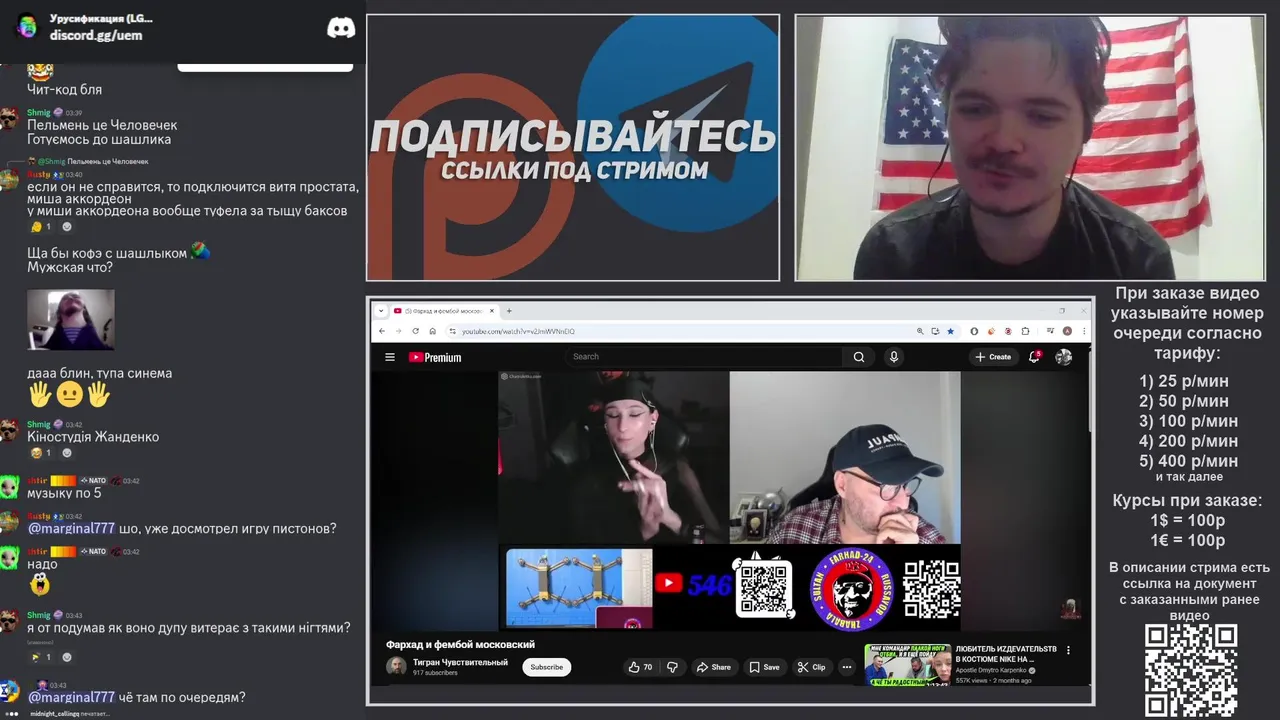Click the youtube.com address bar URL

coord(518,331)
